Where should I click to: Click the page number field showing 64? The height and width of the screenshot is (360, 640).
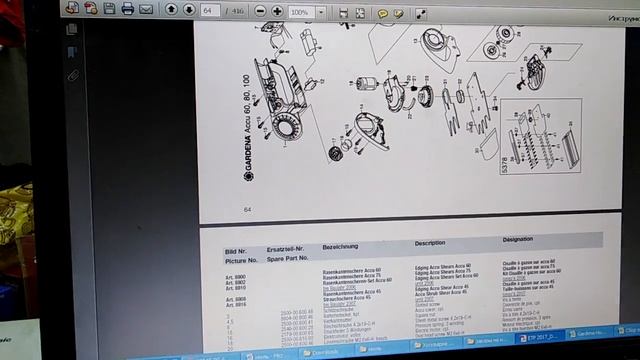click(210, 11)
